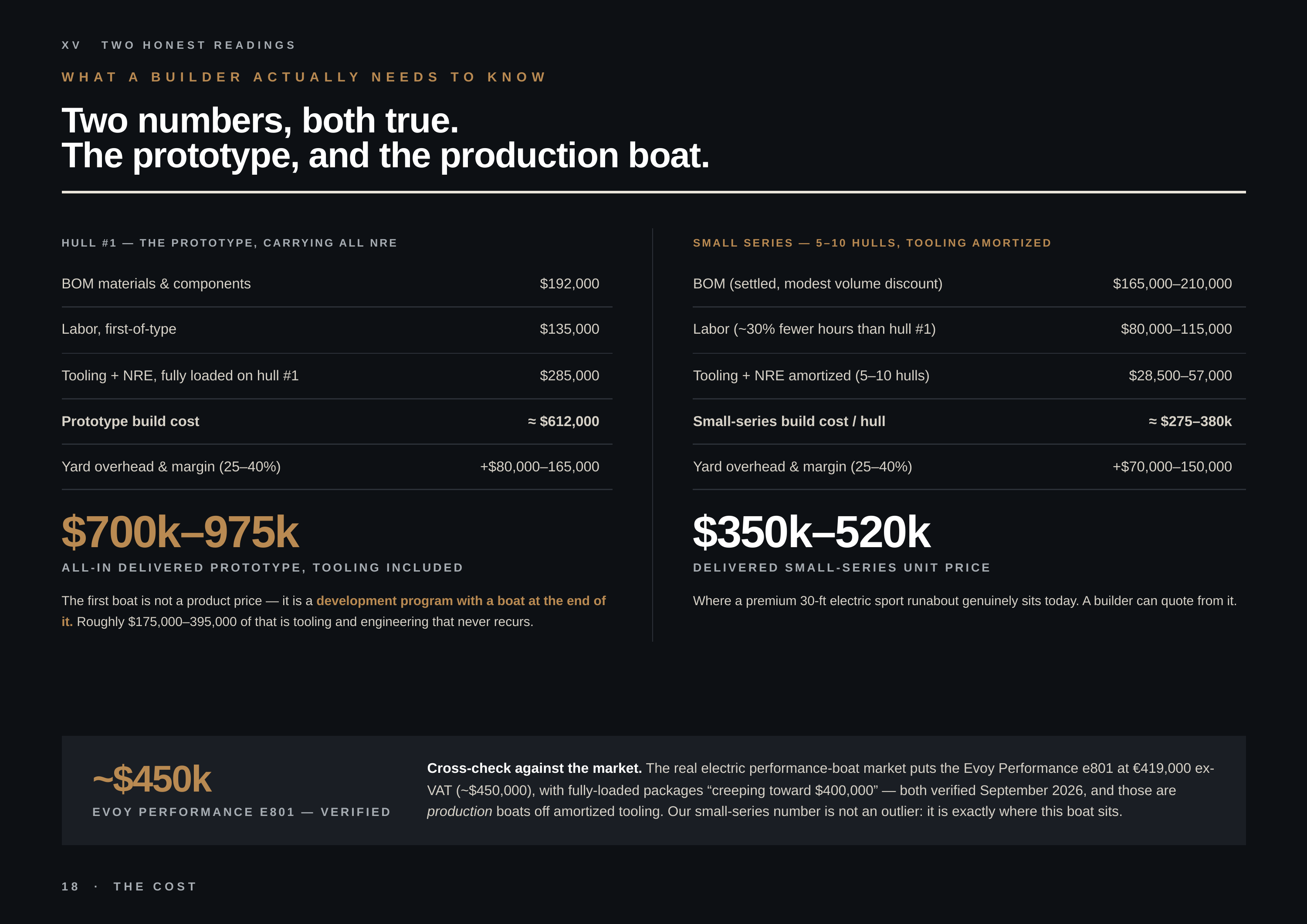Click the main headline 'Two numbers, both true.'

pos(260,121)
